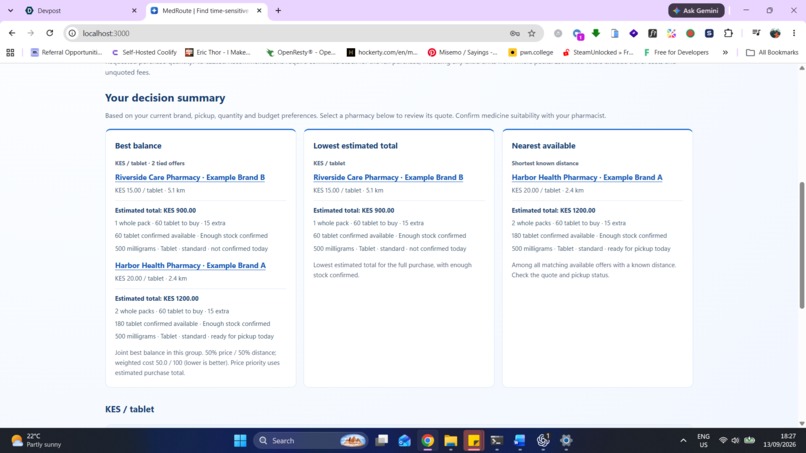Open the profile avatar in Chrome toolbar
The image size is (806, 453).
(x=775, y=33)
